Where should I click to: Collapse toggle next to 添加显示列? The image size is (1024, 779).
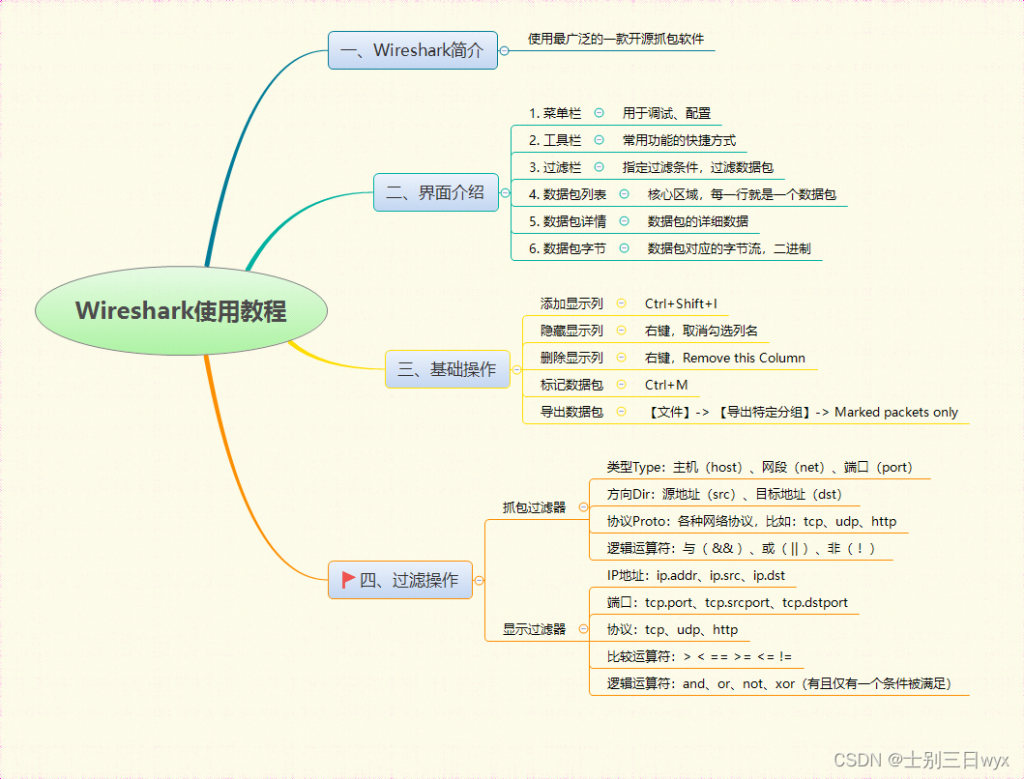click(x=622, y=303)
